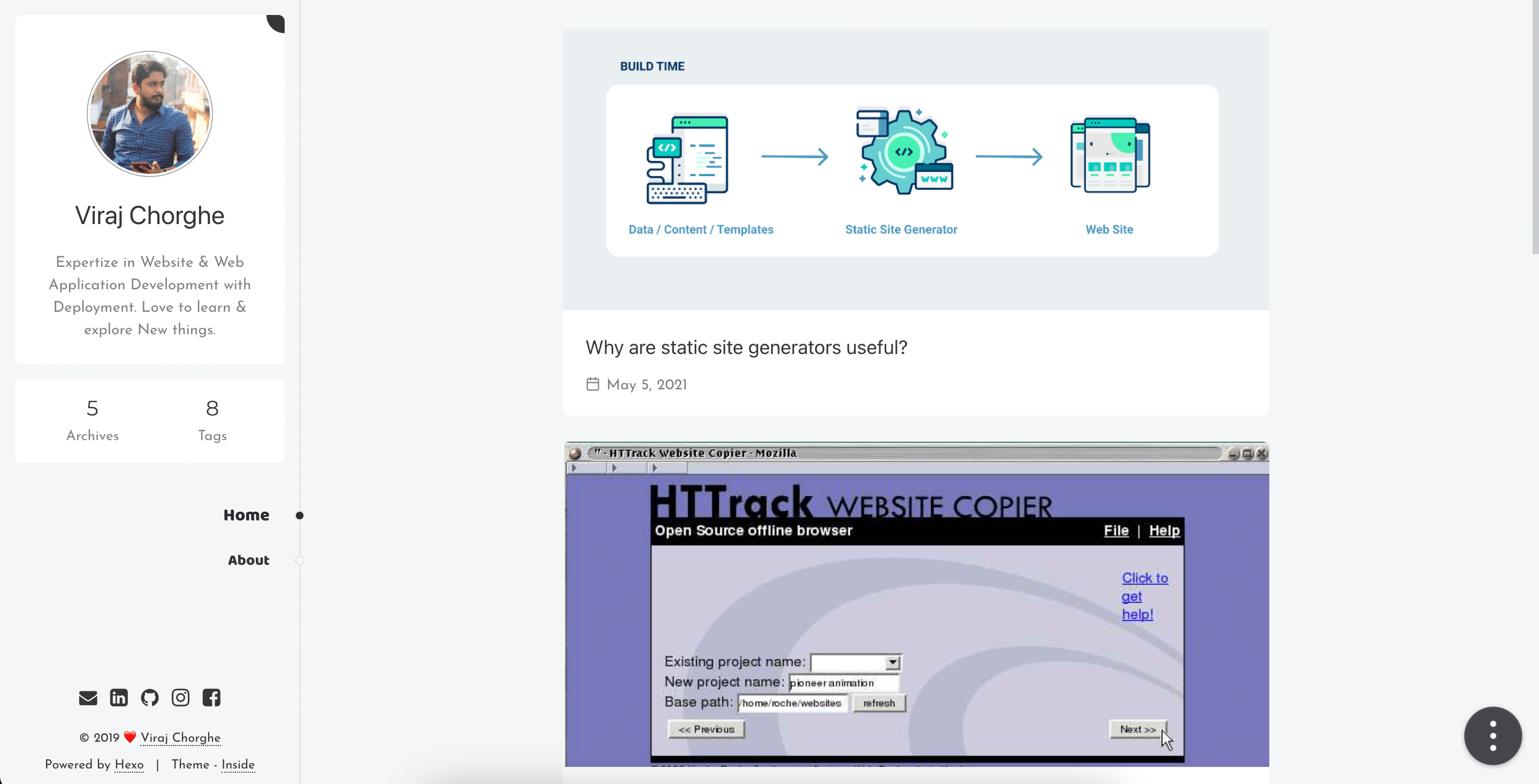The height and width of the screenshot is (784, 1539).
Task: Open the Hexo link in footer
Action: 129,764
